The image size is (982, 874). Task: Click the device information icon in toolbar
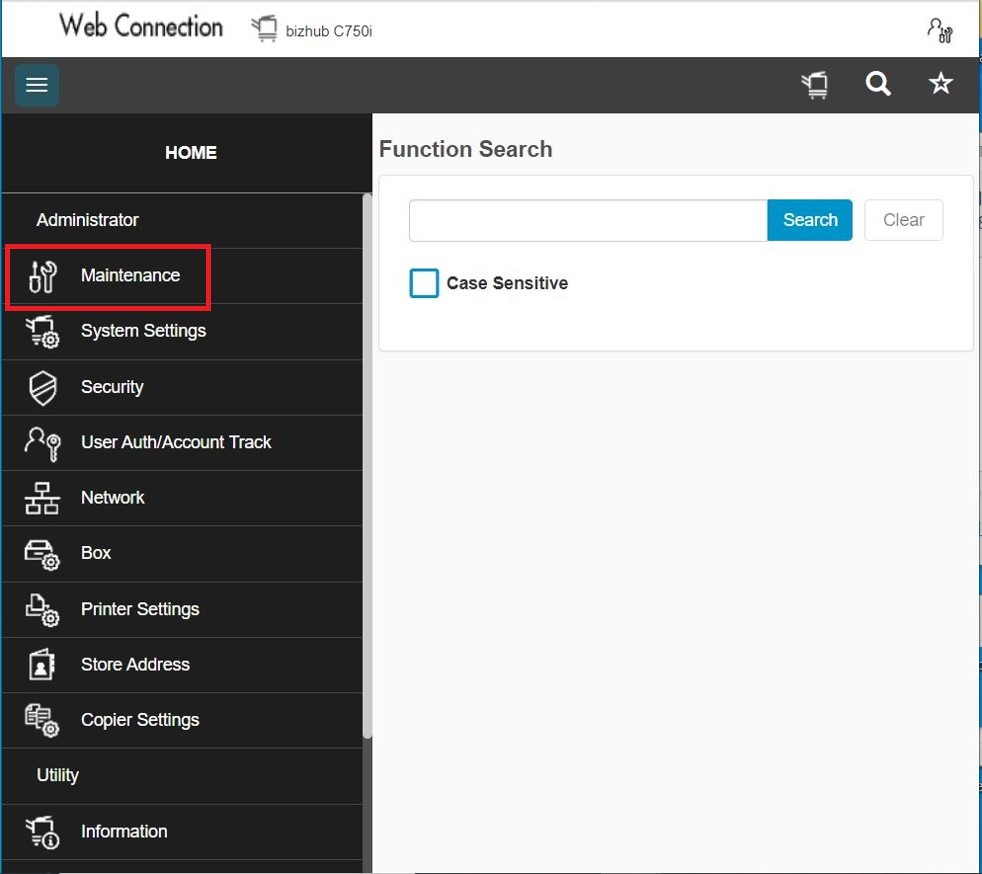[x=815, y=86]
